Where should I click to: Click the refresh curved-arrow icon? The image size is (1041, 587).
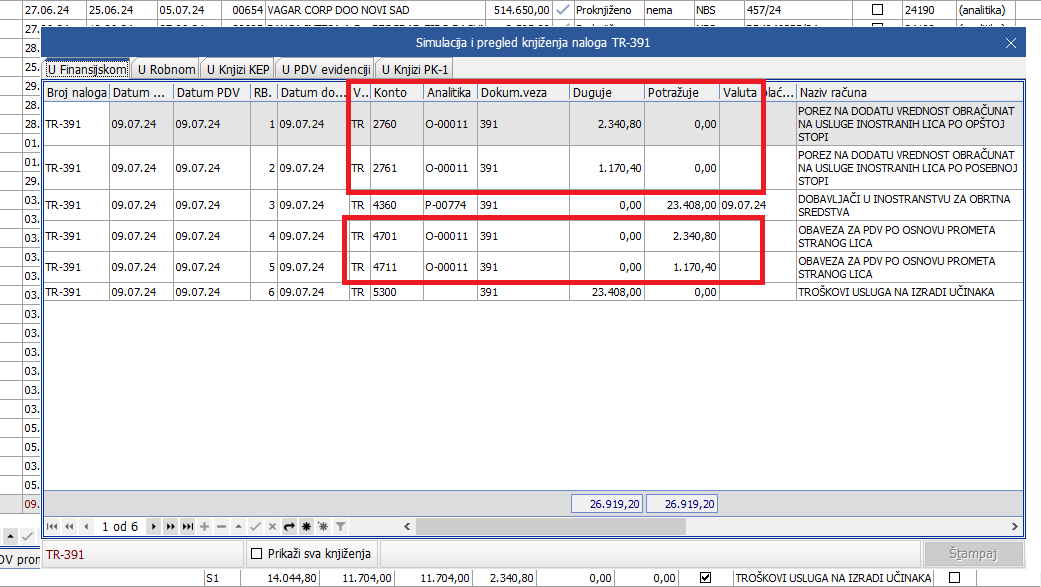coord(289,526)
